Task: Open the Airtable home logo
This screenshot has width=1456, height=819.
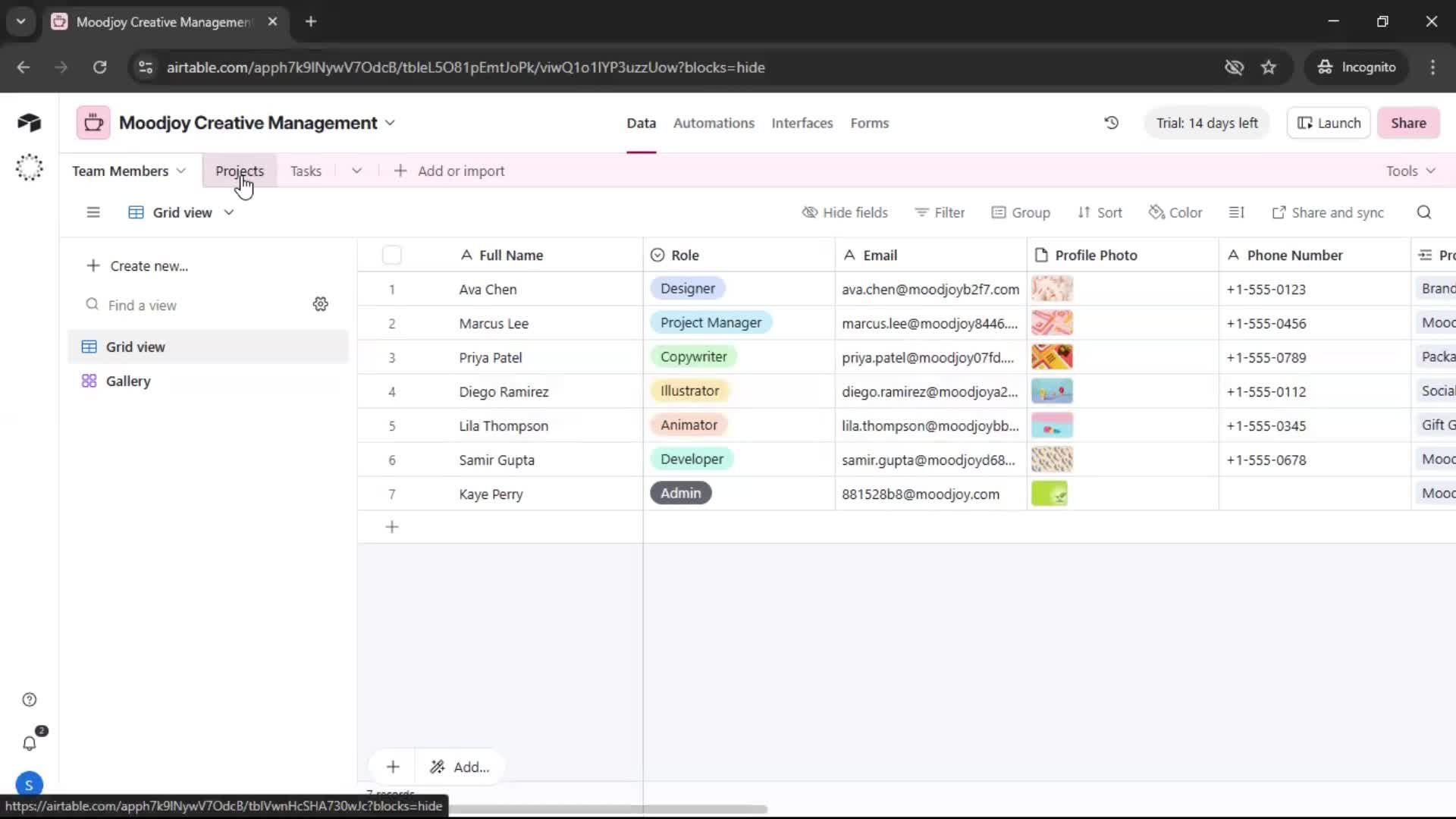Action: (x=29, y=123)
